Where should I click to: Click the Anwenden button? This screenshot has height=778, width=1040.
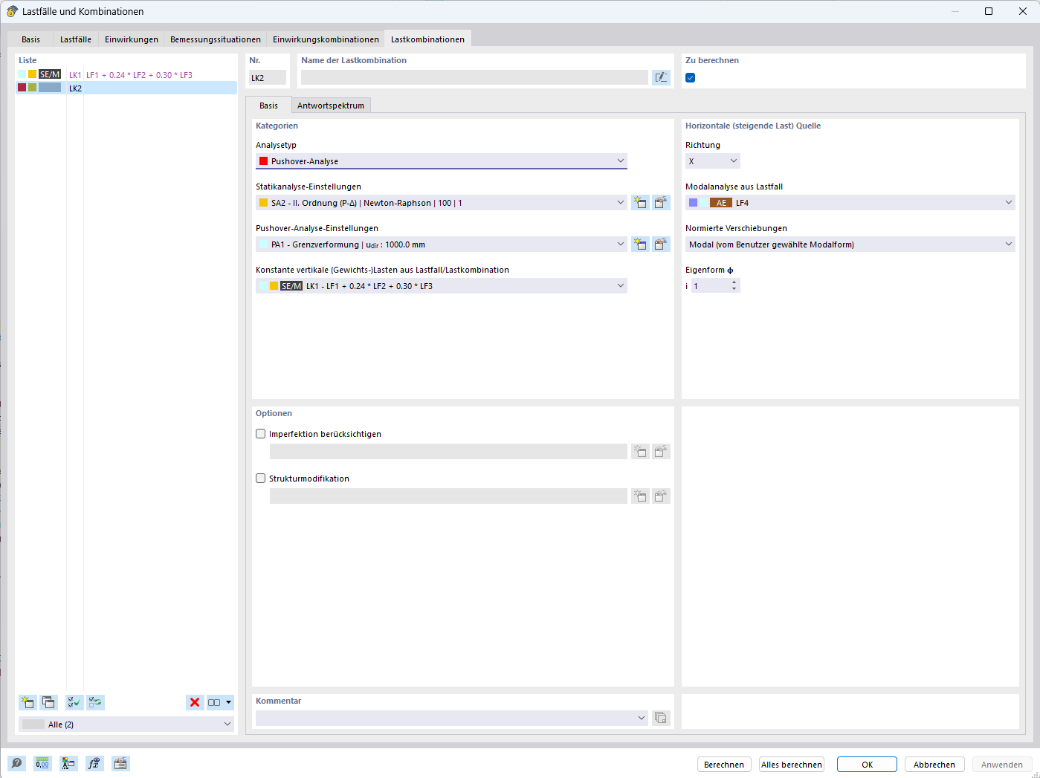[1002, 765]
